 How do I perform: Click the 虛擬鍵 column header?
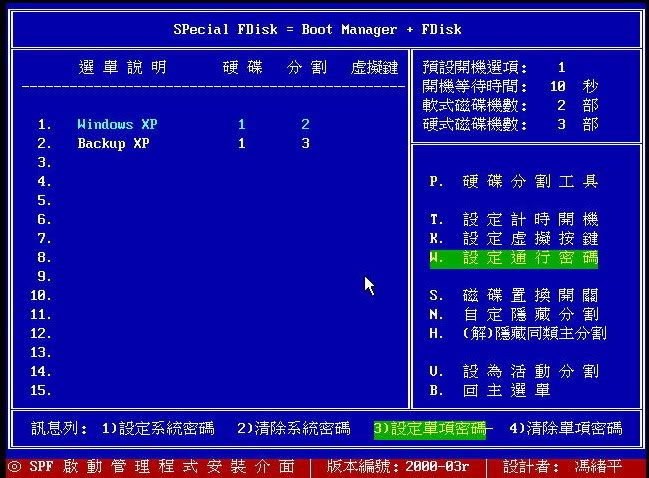point(375,67)
